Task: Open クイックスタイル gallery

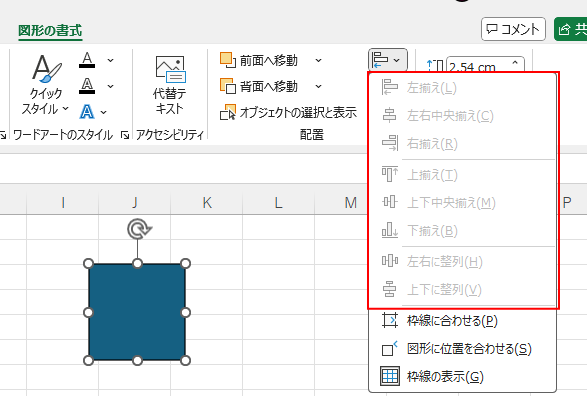Action: [x=45, y=85]
